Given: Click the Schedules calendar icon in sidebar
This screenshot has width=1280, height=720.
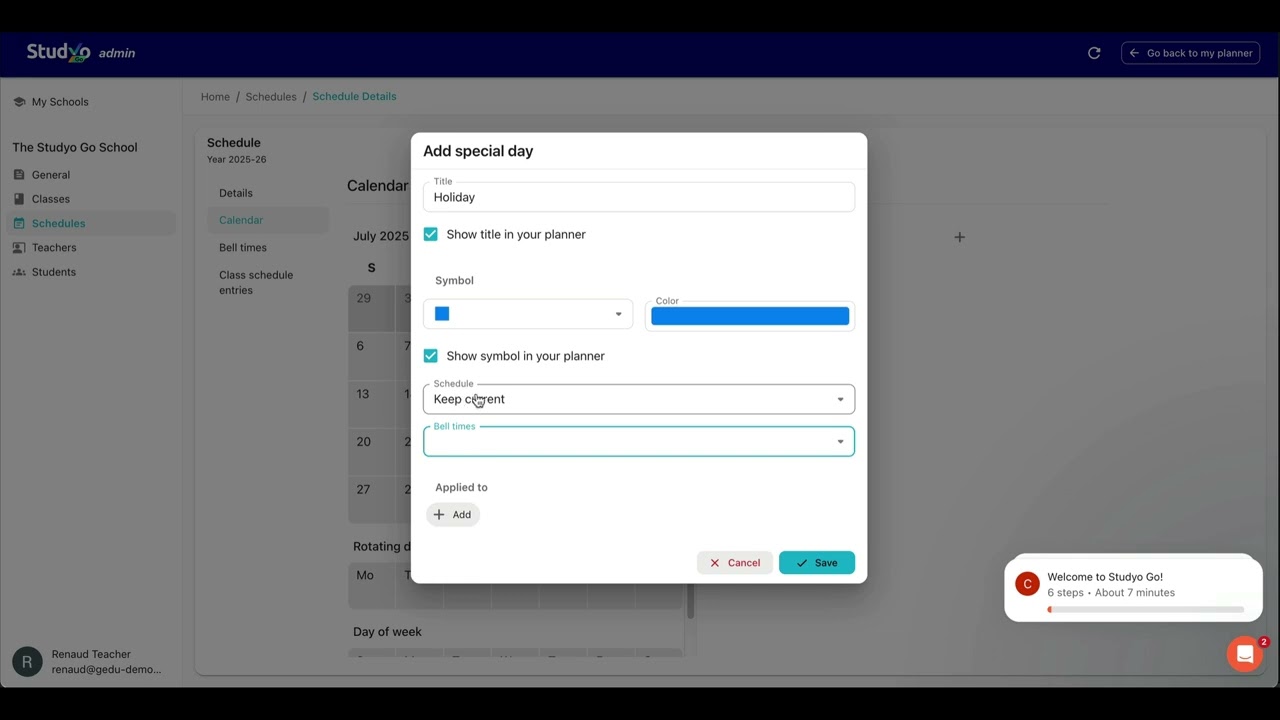Looking at the screenshot, I should pos(19,223).
